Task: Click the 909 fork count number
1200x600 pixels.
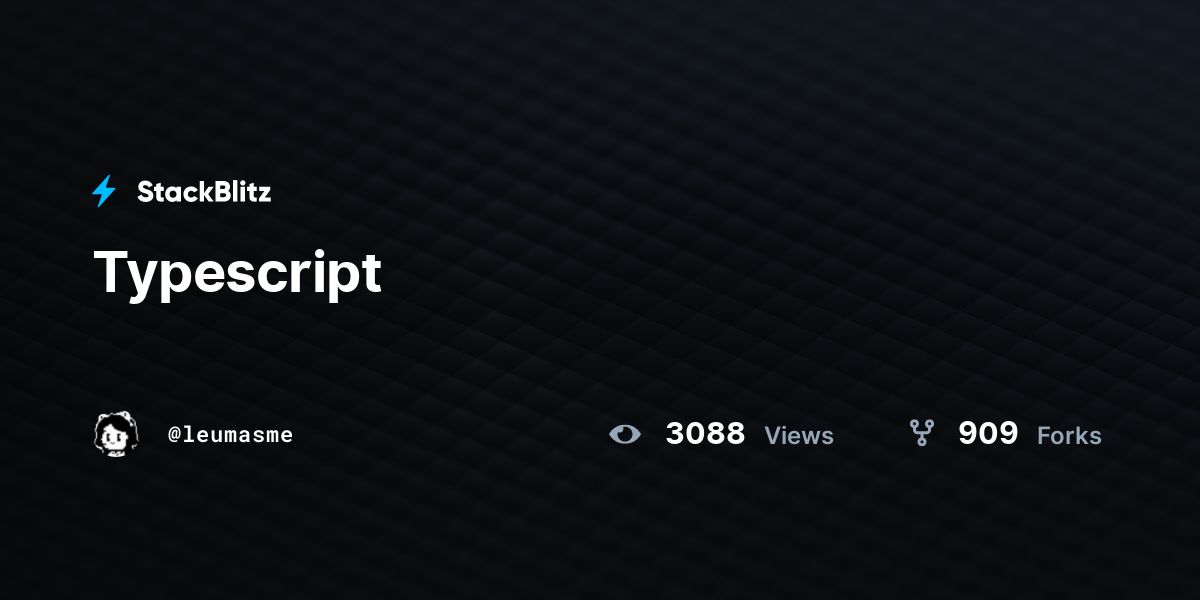Action: pyautogui.click(x=988, y=433)
